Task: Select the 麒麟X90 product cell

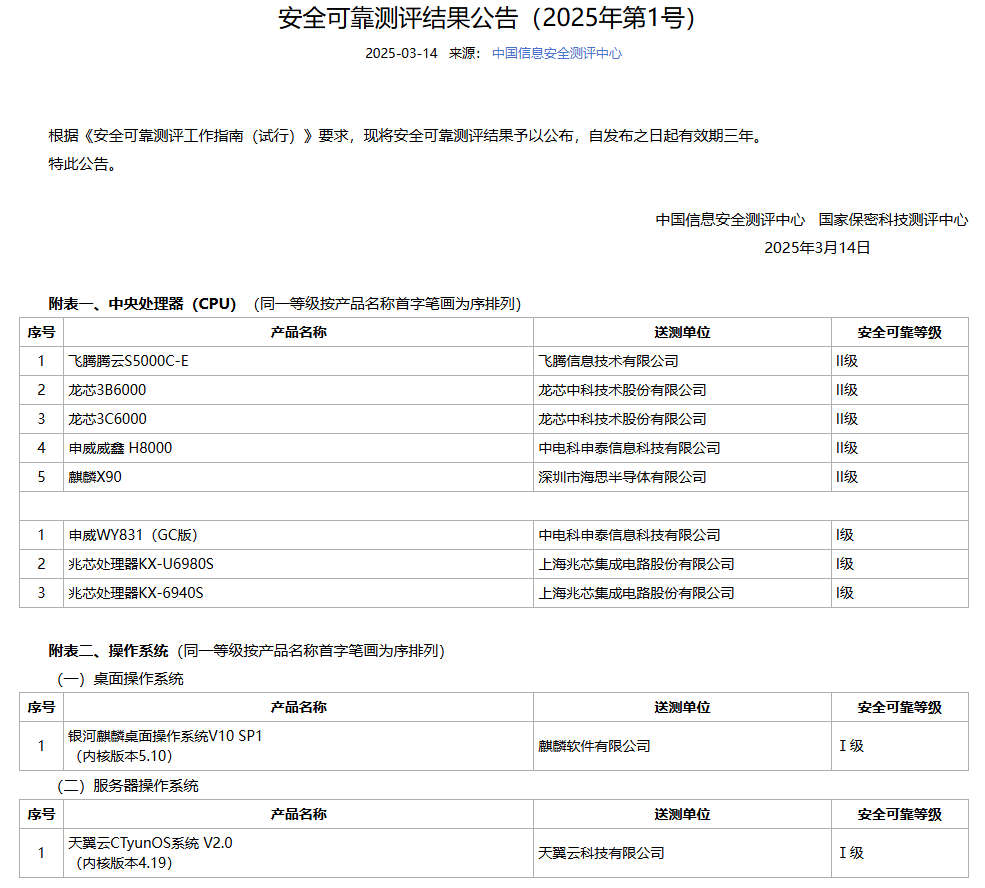Action: (x=95, y=477)
